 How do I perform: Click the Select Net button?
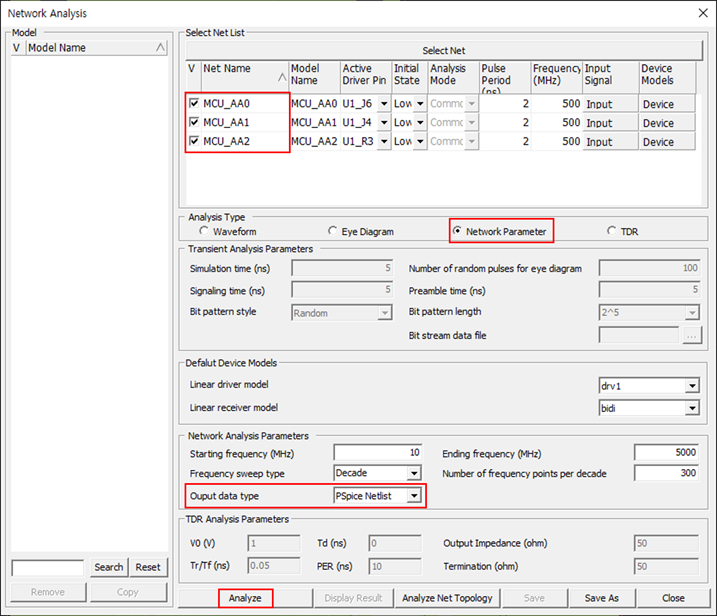pos(442,50)
